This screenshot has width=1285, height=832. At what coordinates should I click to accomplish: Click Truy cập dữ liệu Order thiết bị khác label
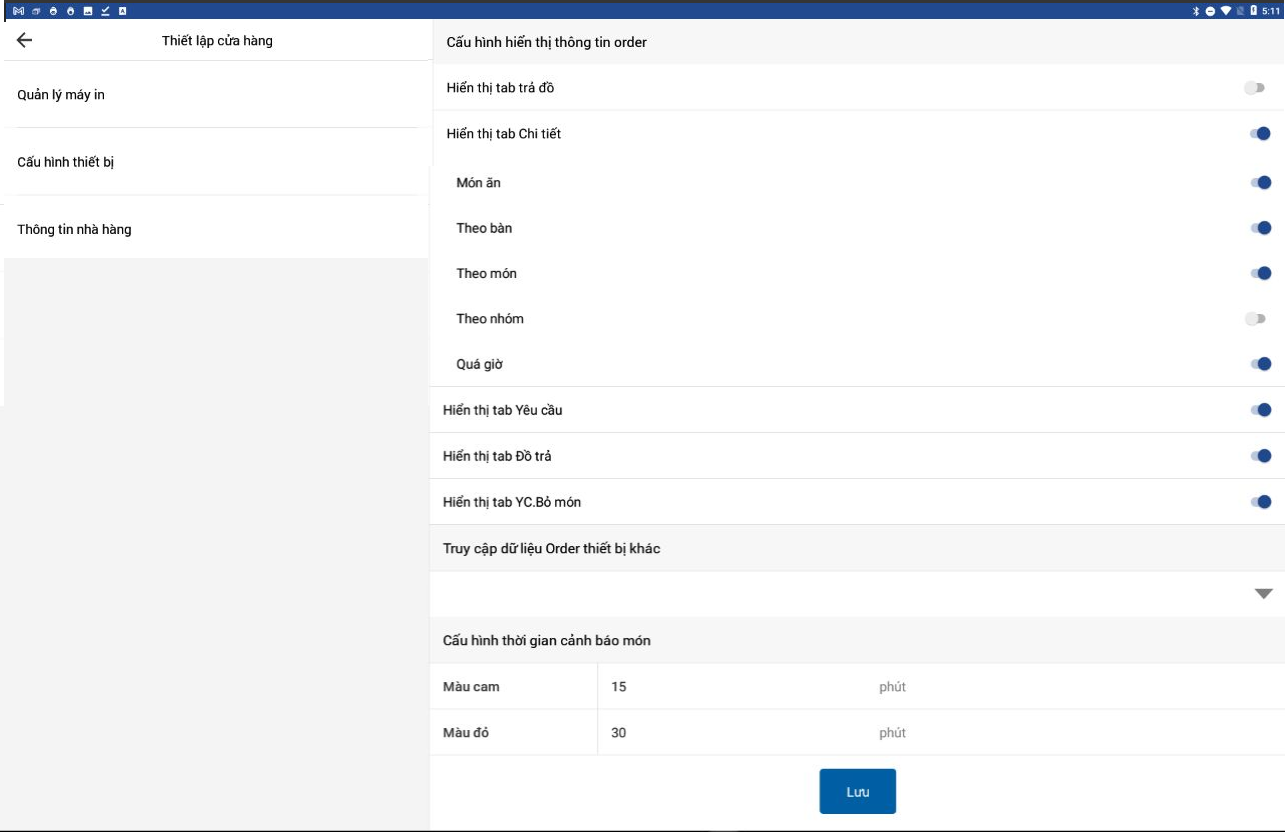click(551, 548)
